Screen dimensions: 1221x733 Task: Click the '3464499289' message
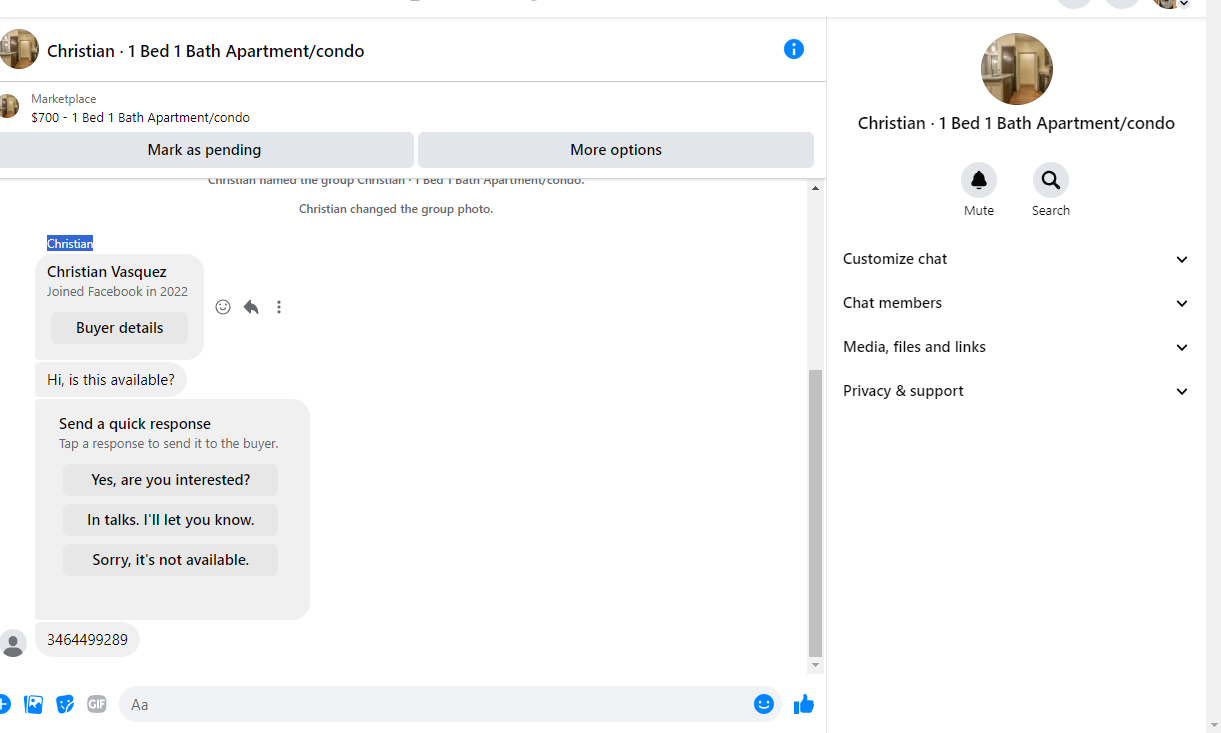coord(87,640)
